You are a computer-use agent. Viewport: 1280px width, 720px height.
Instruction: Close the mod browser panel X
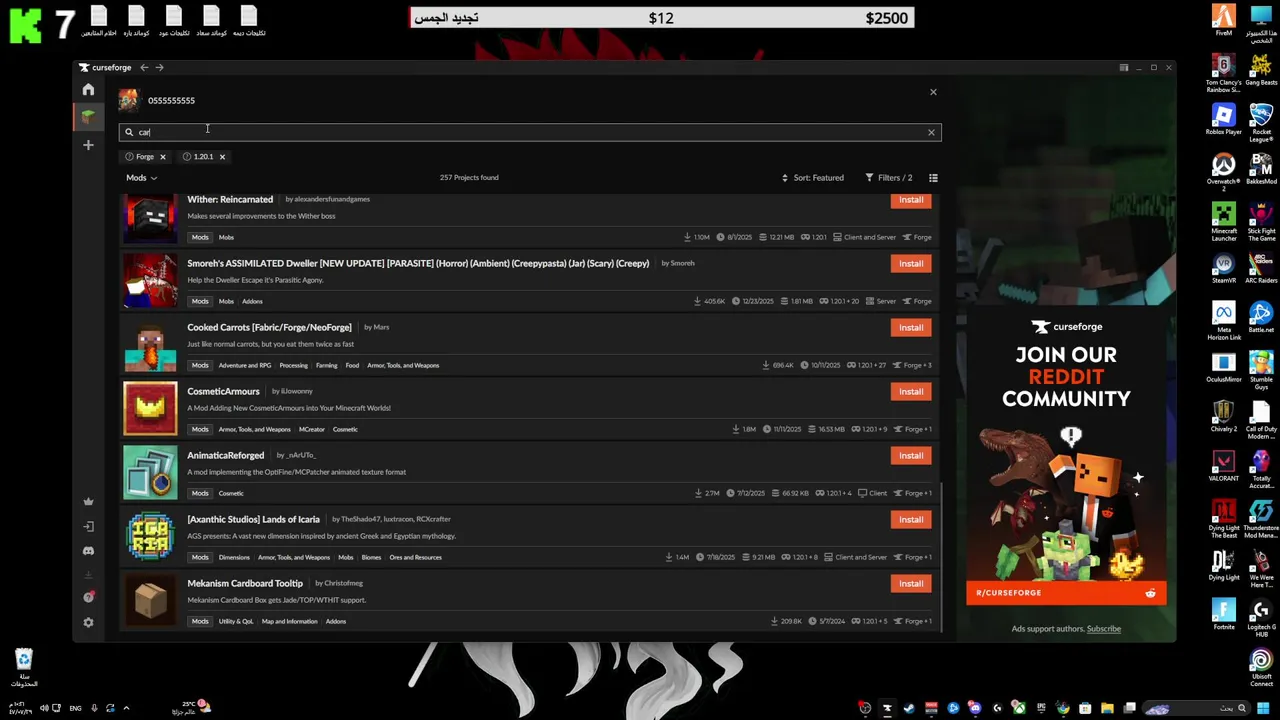click(933, 92)
